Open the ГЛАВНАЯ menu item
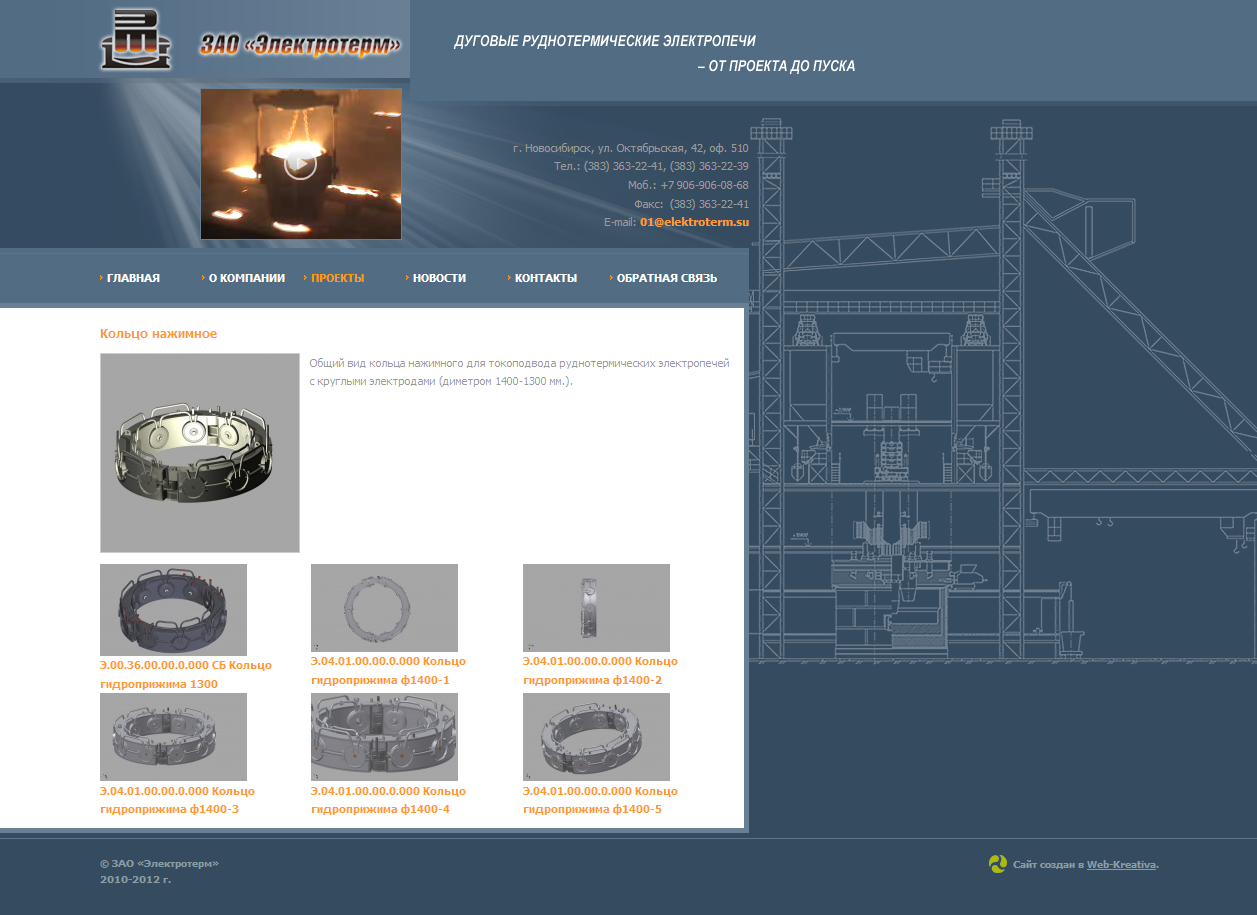 point(133,278)
